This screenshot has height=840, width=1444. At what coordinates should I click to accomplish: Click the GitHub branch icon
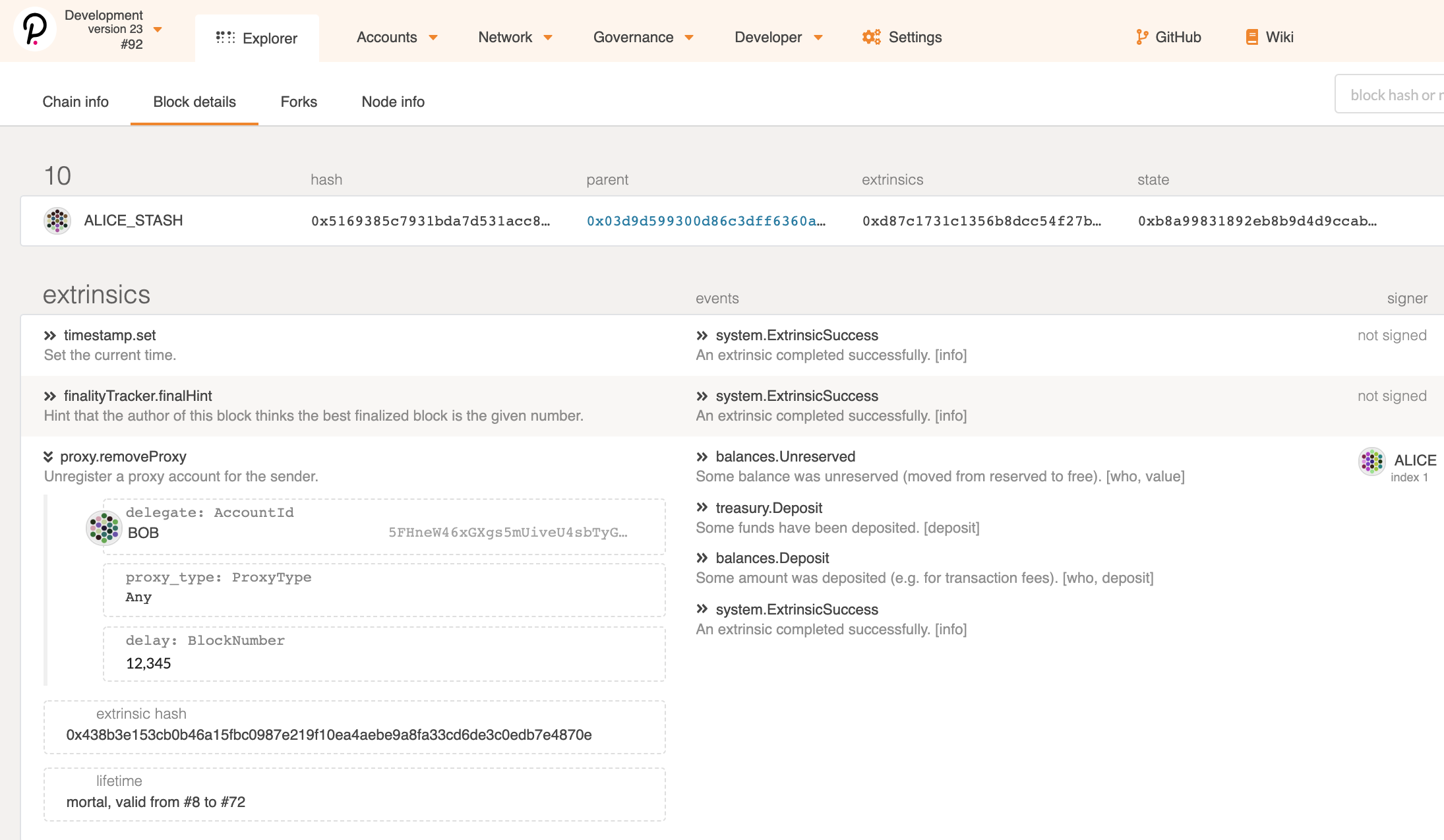pos(1141,38)
